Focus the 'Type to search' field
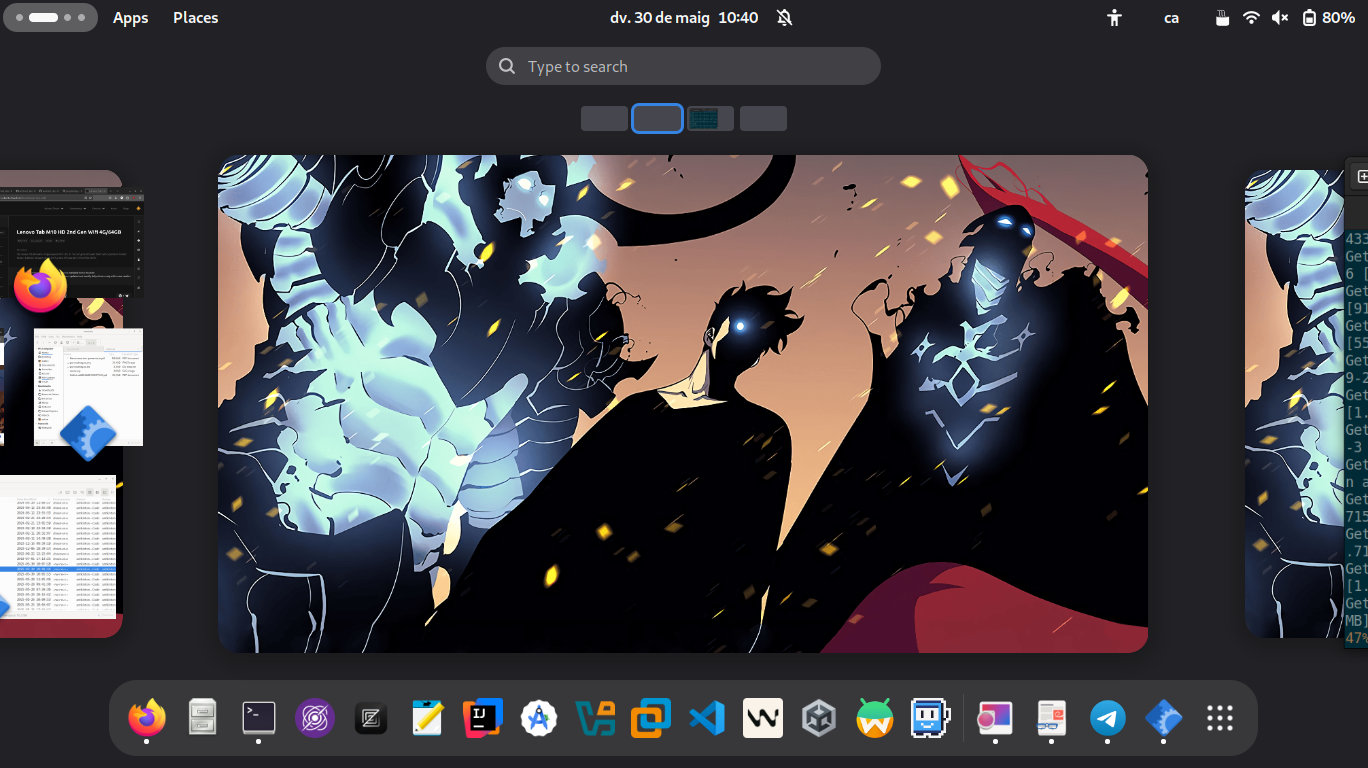 [683, 66]
